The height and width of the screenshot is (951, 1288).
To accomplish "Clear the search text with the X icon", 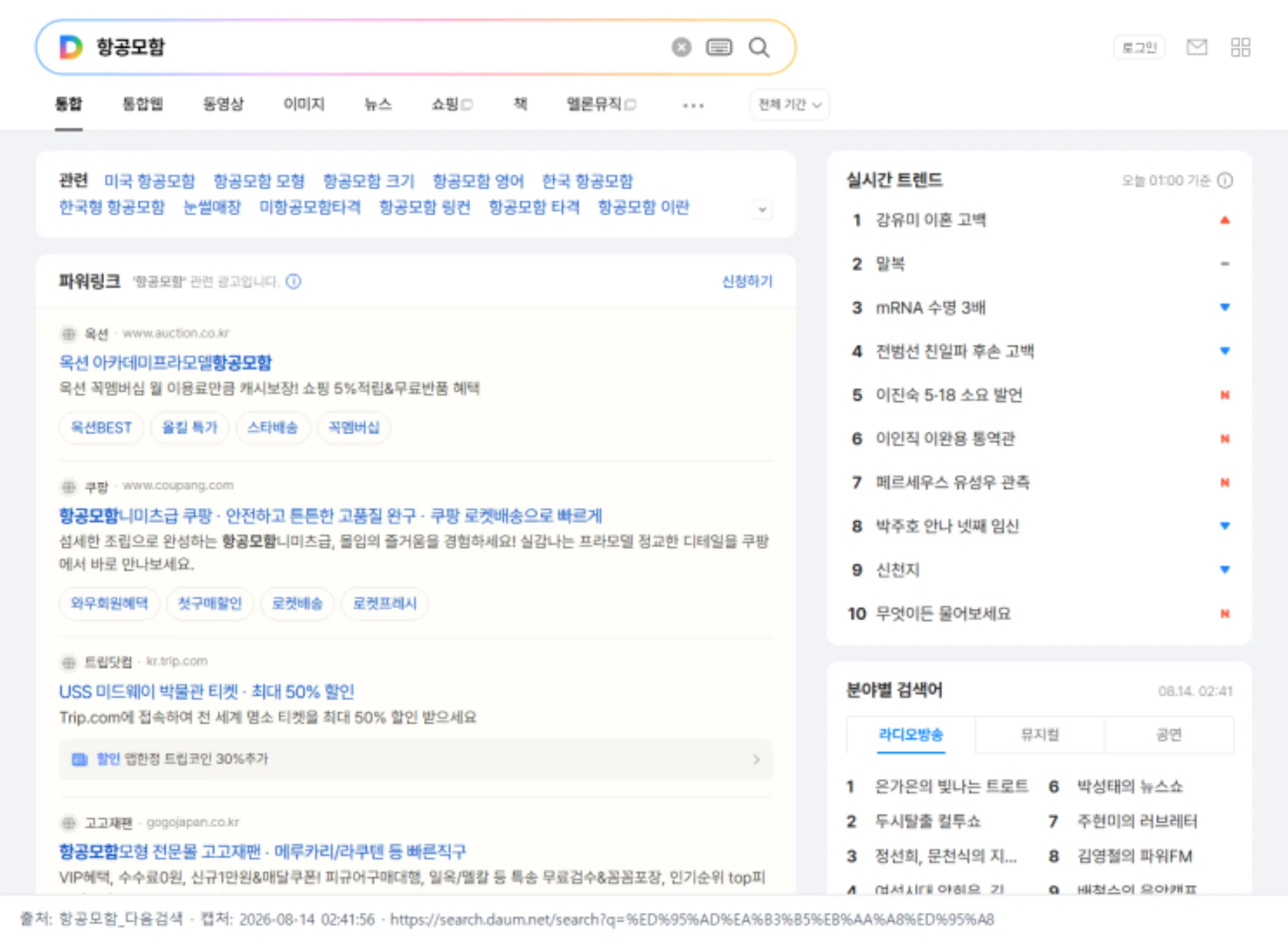I will (x=681, y=47).
